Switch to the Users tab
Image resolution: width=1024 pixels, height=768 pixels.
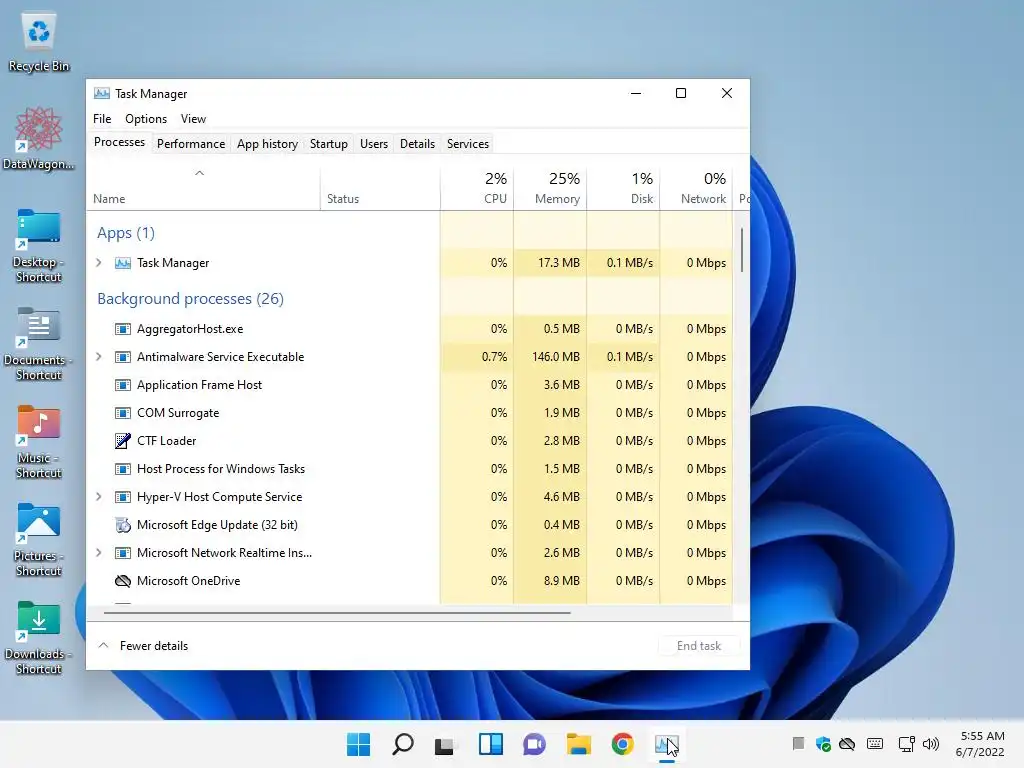[x=374, y=144]
